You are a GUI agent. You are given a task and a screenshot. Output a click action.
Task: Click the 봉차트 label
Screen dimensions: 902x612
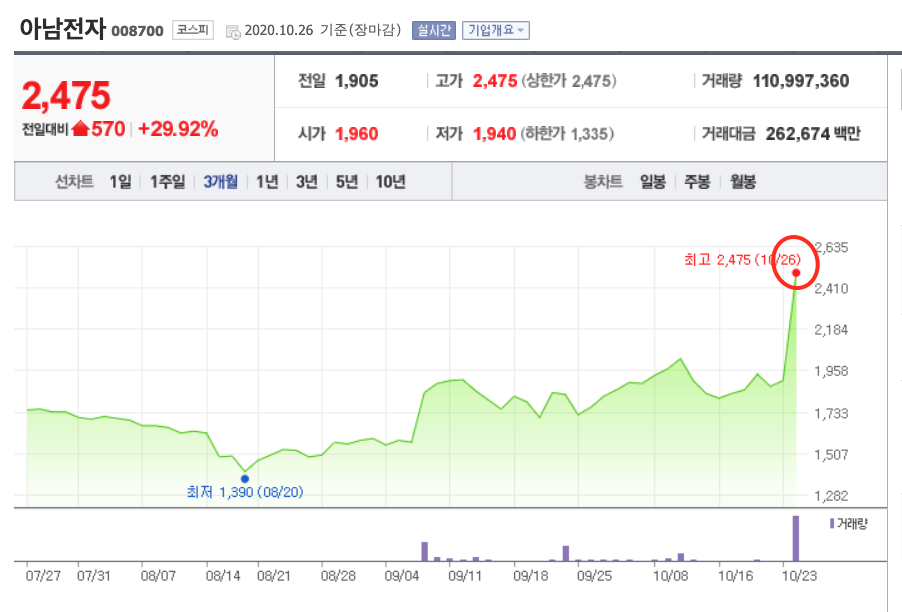(603, 182)
